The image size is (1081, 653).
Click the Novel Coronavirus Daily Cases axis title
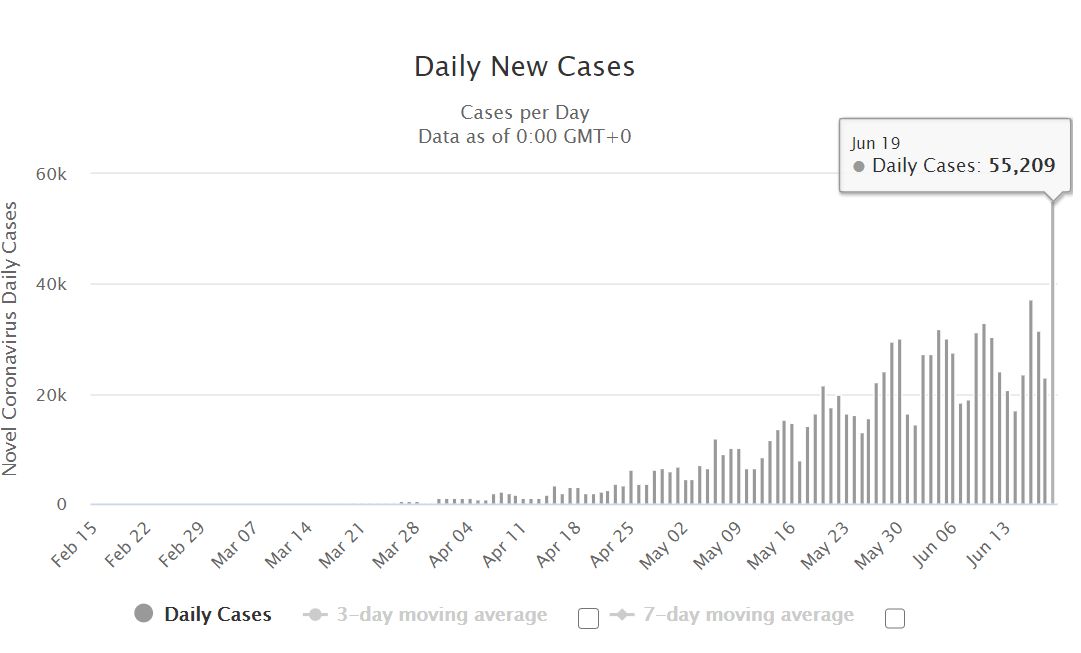pyautogui.click(x=10, y=339)
